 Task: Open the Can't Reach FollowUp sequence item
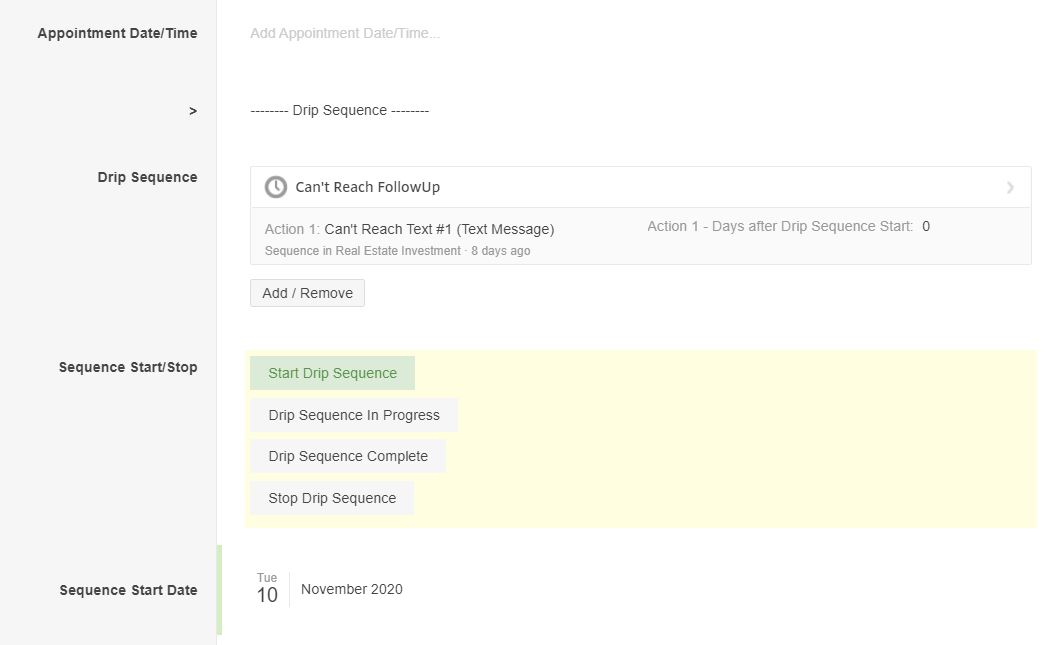pyautogui.click(x=368, y=187)
